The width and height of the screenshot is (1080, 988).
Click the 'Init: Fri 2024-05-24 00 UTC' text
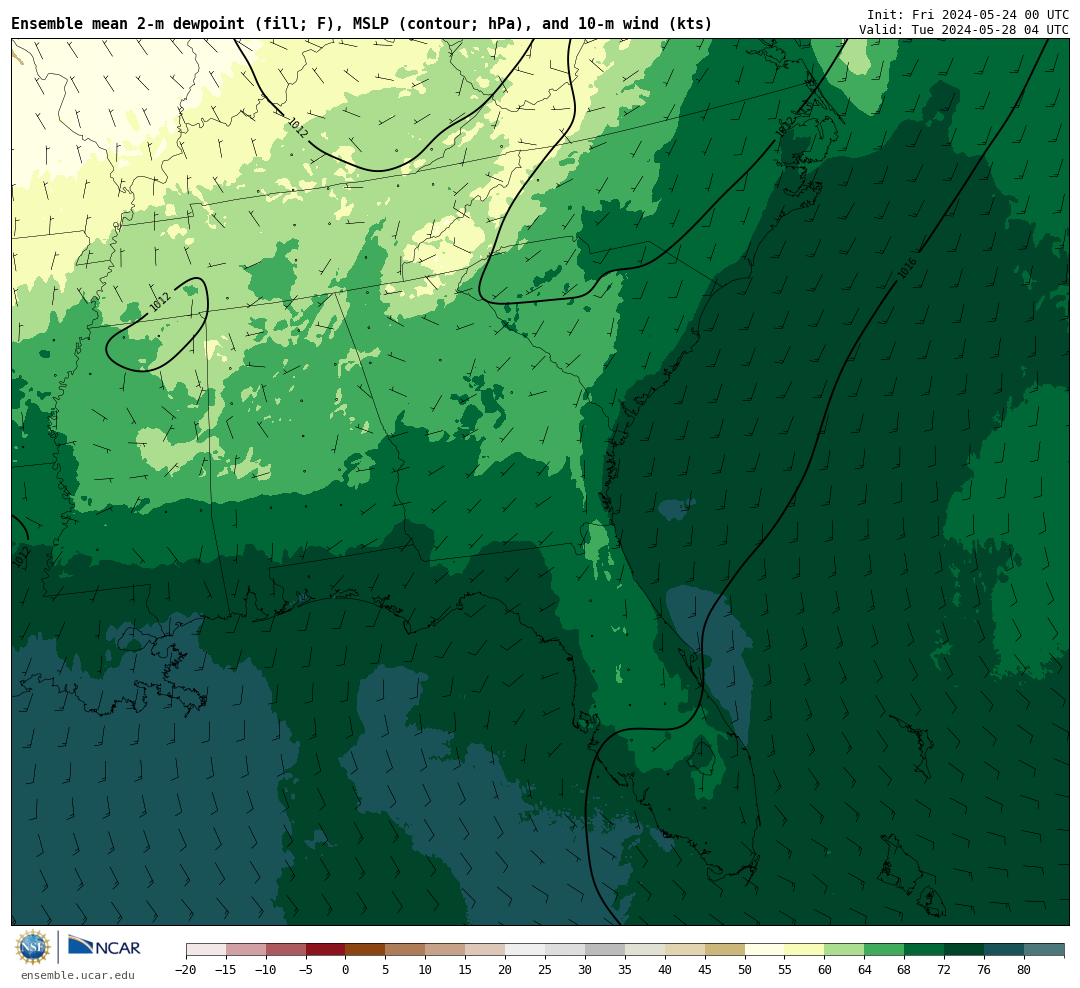coord(968,14)
